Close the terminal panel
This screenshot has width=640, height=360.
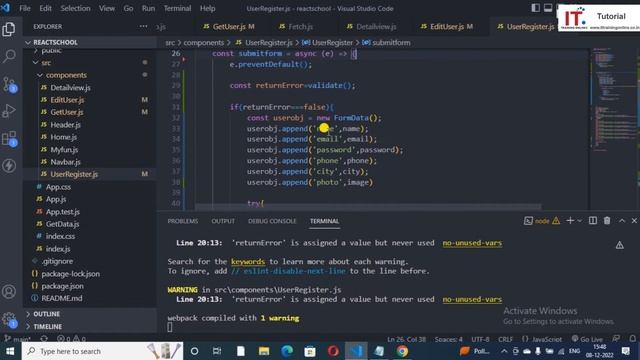(634, 221)
